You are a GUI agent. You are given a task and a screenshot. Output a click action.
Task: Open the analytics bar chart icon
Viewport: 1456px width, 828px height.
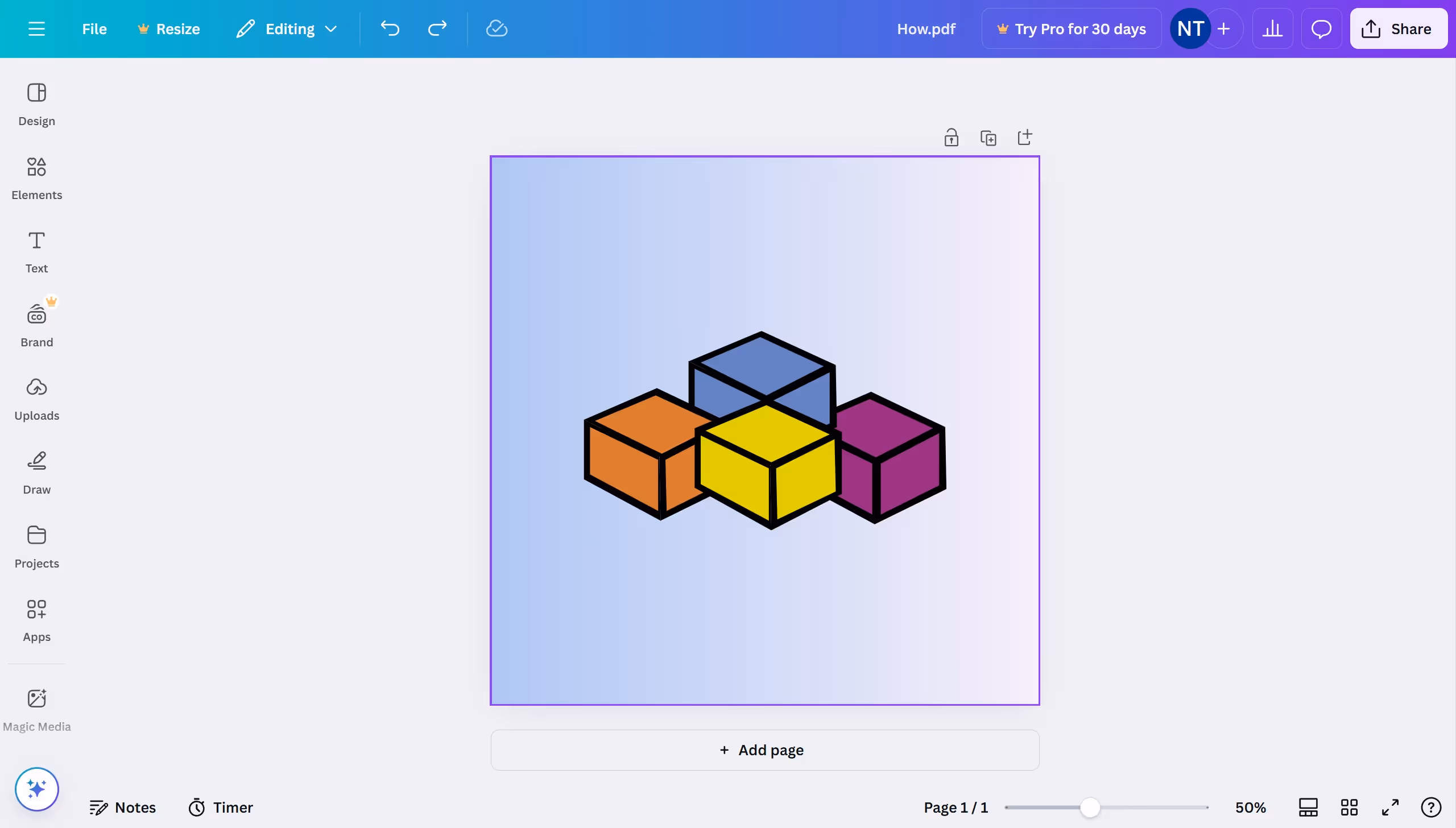coord(1272,29)
